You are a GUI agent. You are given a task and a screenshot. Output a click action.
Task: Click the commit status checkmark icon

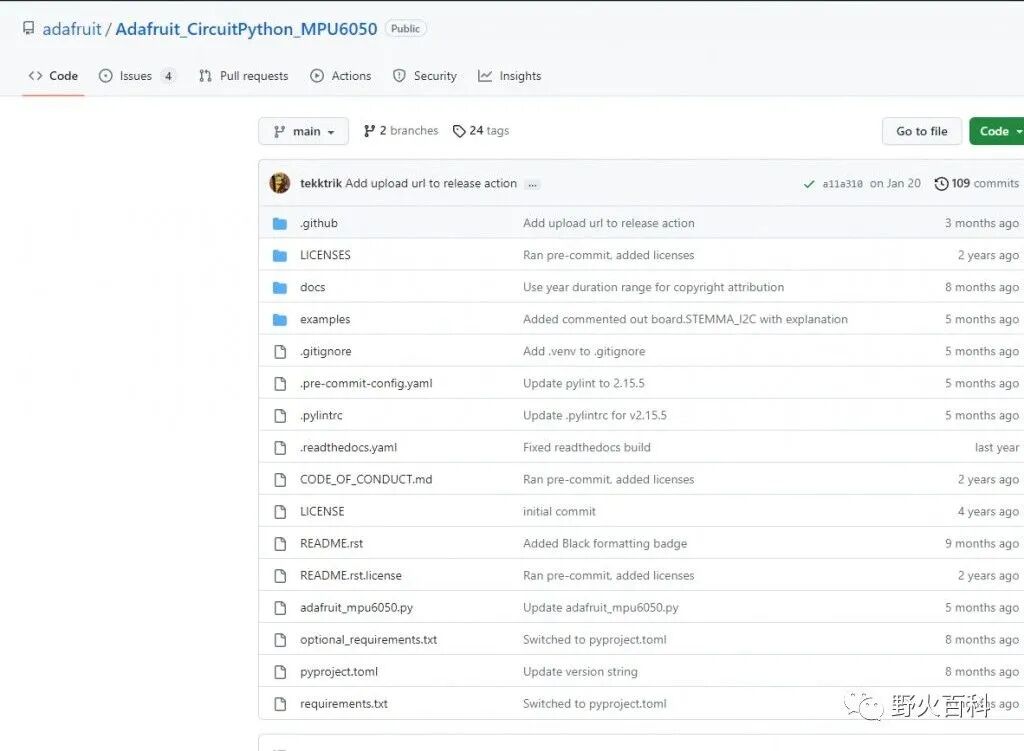tap(808, 184)
